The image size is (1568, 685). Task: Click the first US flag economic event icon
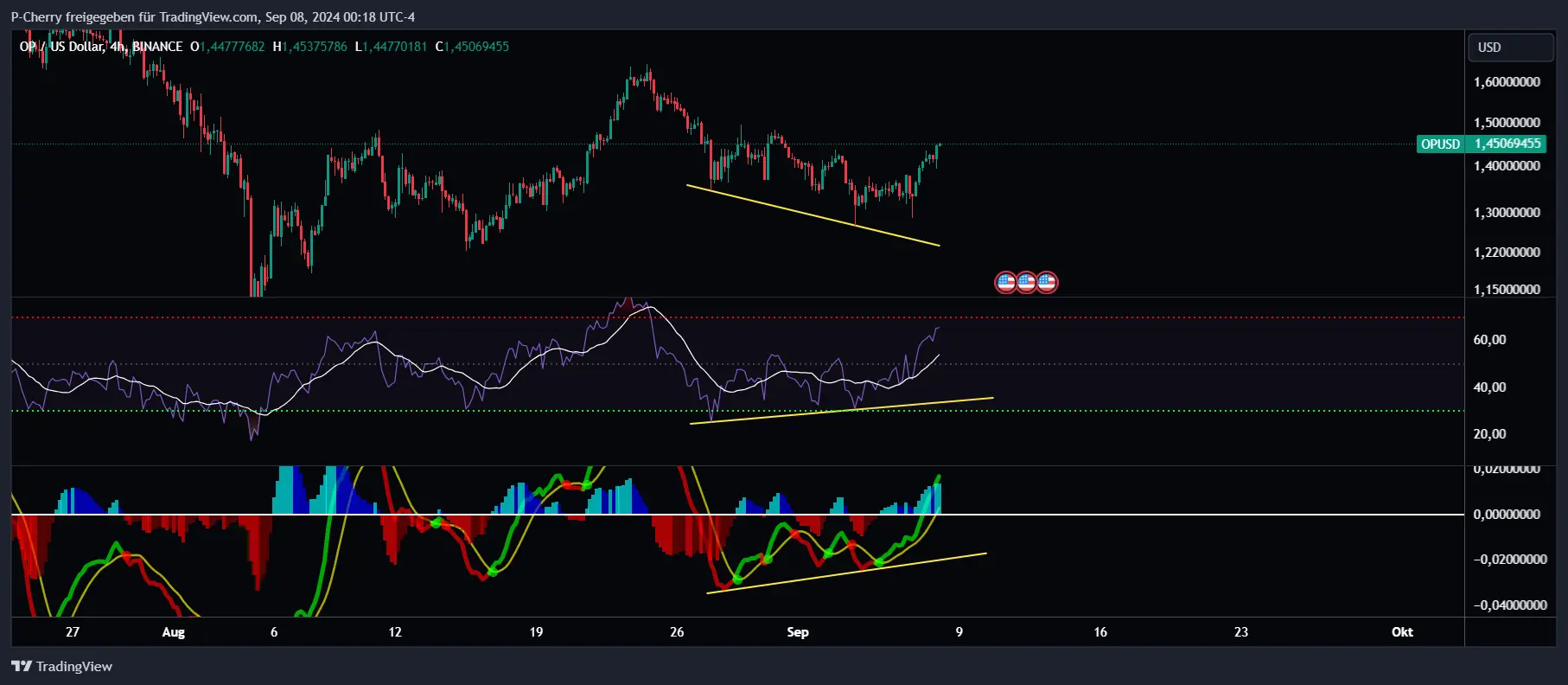1005,282
